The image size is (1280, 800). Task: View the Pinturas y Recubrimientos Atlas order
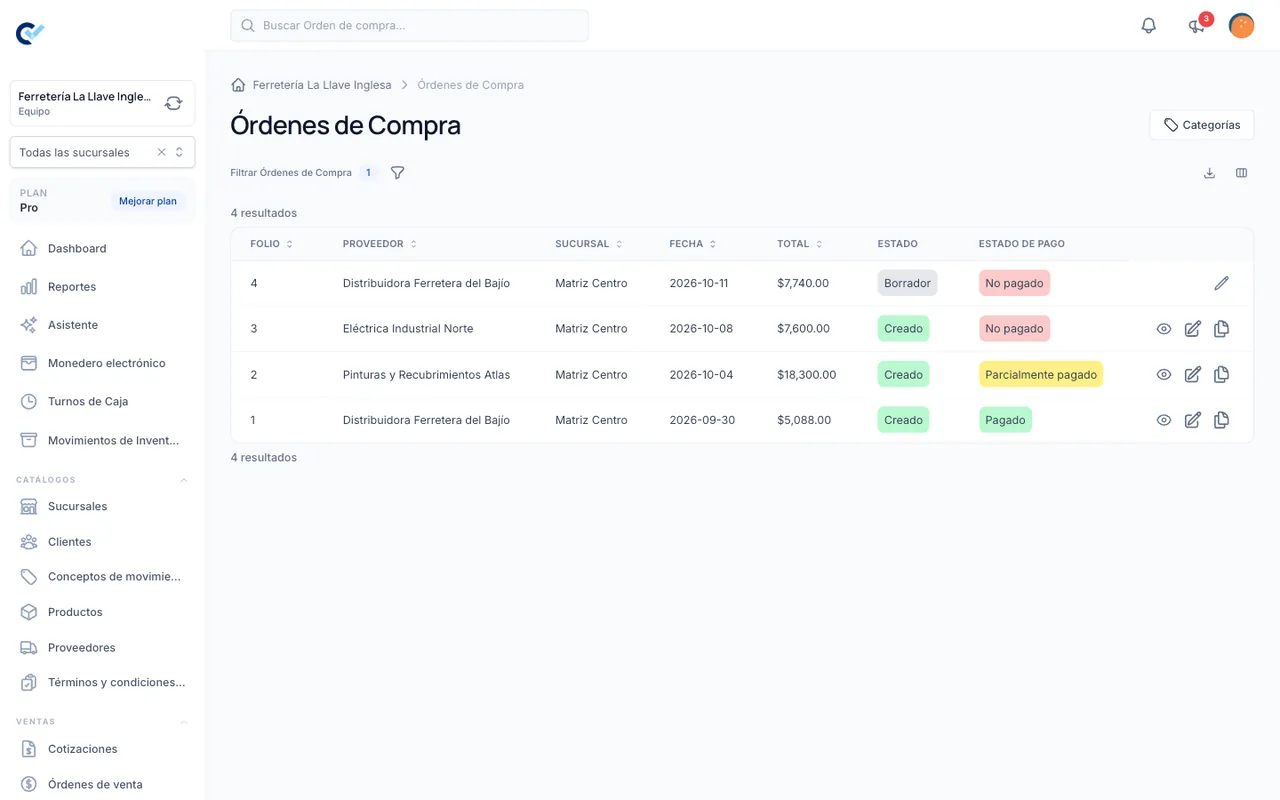[1163, 374]
